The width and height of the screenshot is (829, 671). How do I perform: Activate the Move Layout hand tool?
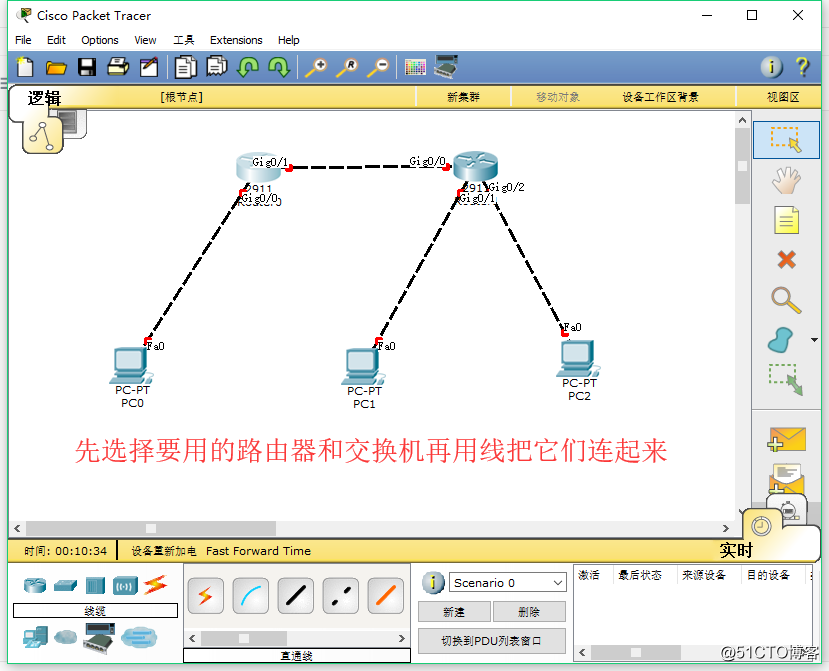tap(786, 180)
